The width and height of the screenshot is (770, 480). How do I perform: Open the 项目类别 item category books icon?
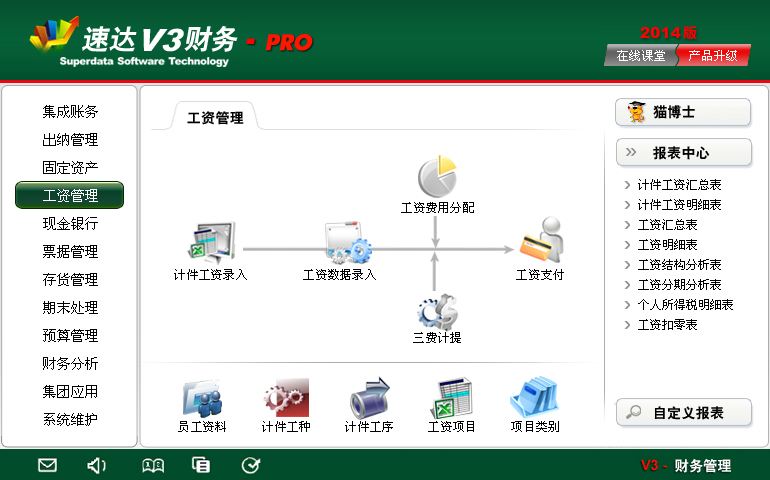point(535,397)
